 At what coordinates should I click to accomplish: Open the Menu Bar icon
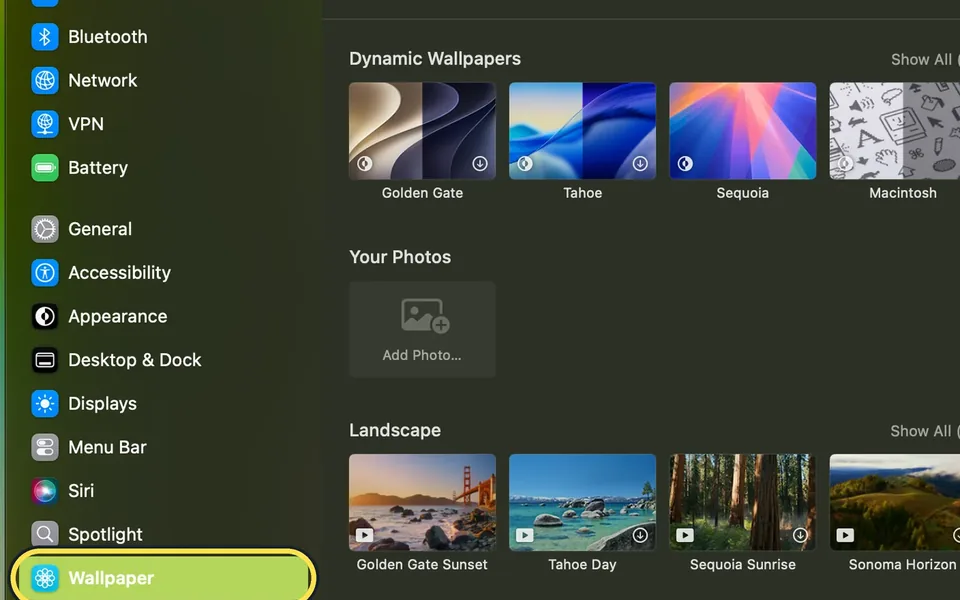point(45,448)
